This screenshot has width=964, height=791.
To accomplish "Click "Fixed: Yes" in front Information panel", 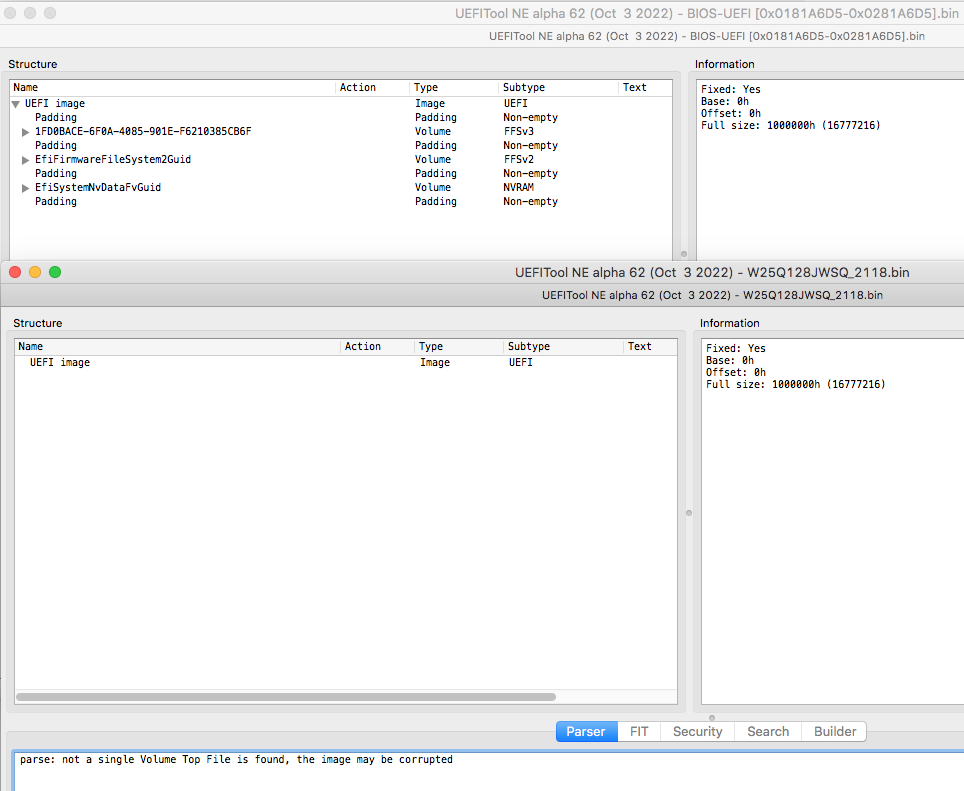I will click(x=736, y=348).
